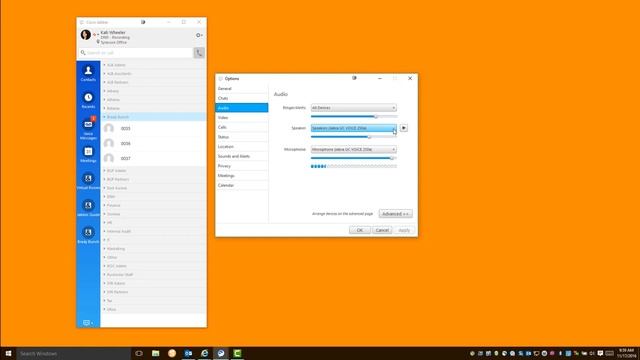This screenshot has height=360, width=640.
Task: Click Kali Wheeler's profile picture
Action: (86, 35)
